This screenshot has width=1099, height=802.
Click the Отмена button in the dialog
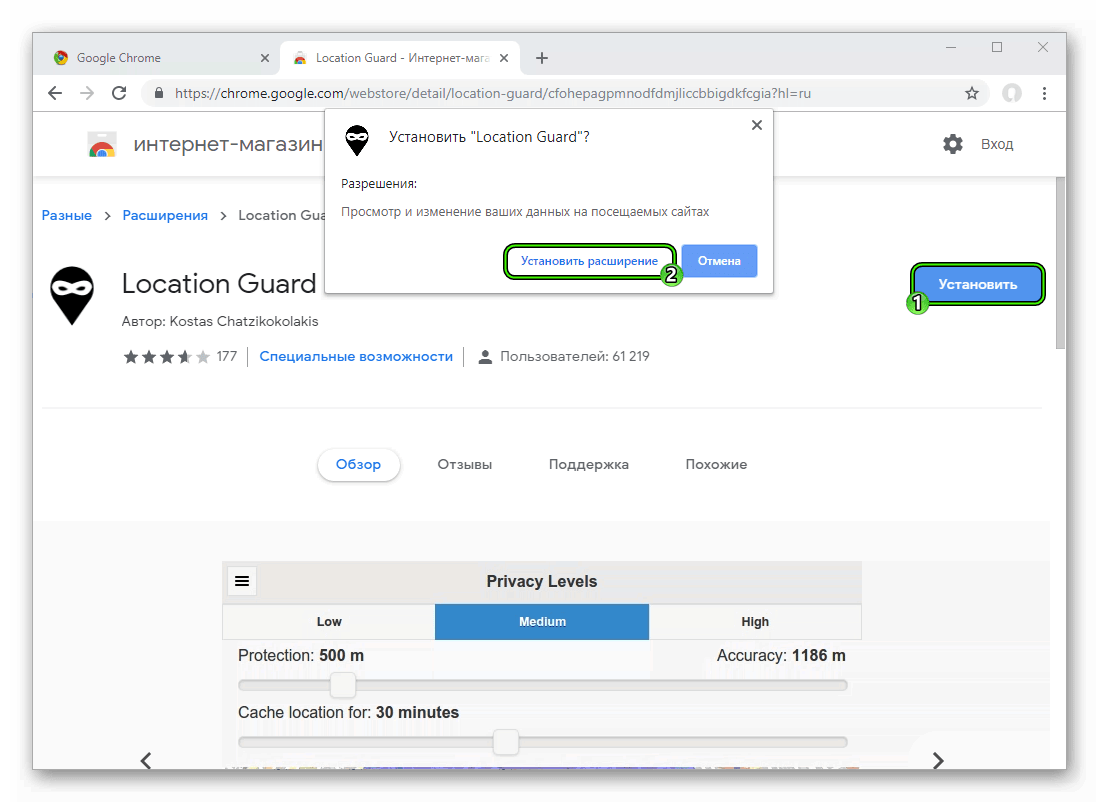(x=719, y=261)
